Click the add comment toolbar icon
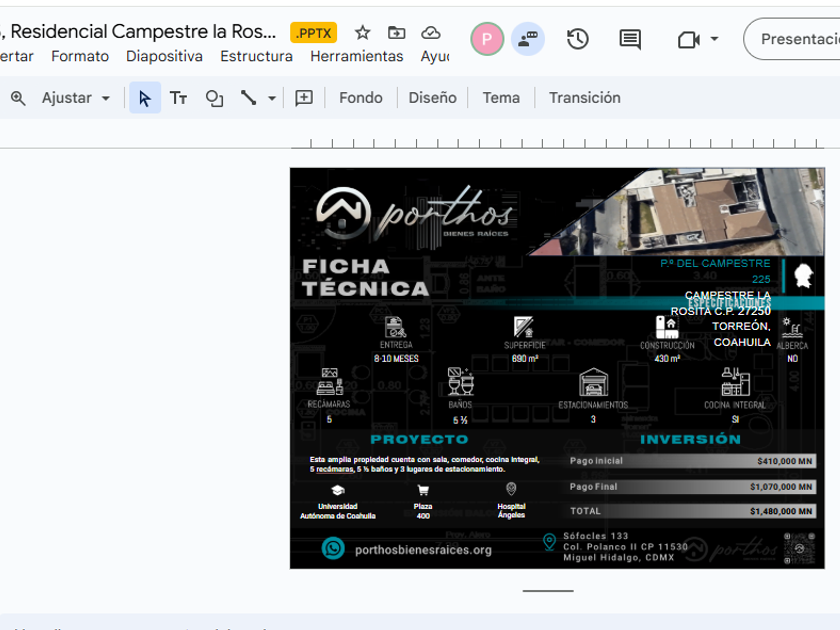Image resolution: width=840 pixels, height=630 pixels. (304, 98)
